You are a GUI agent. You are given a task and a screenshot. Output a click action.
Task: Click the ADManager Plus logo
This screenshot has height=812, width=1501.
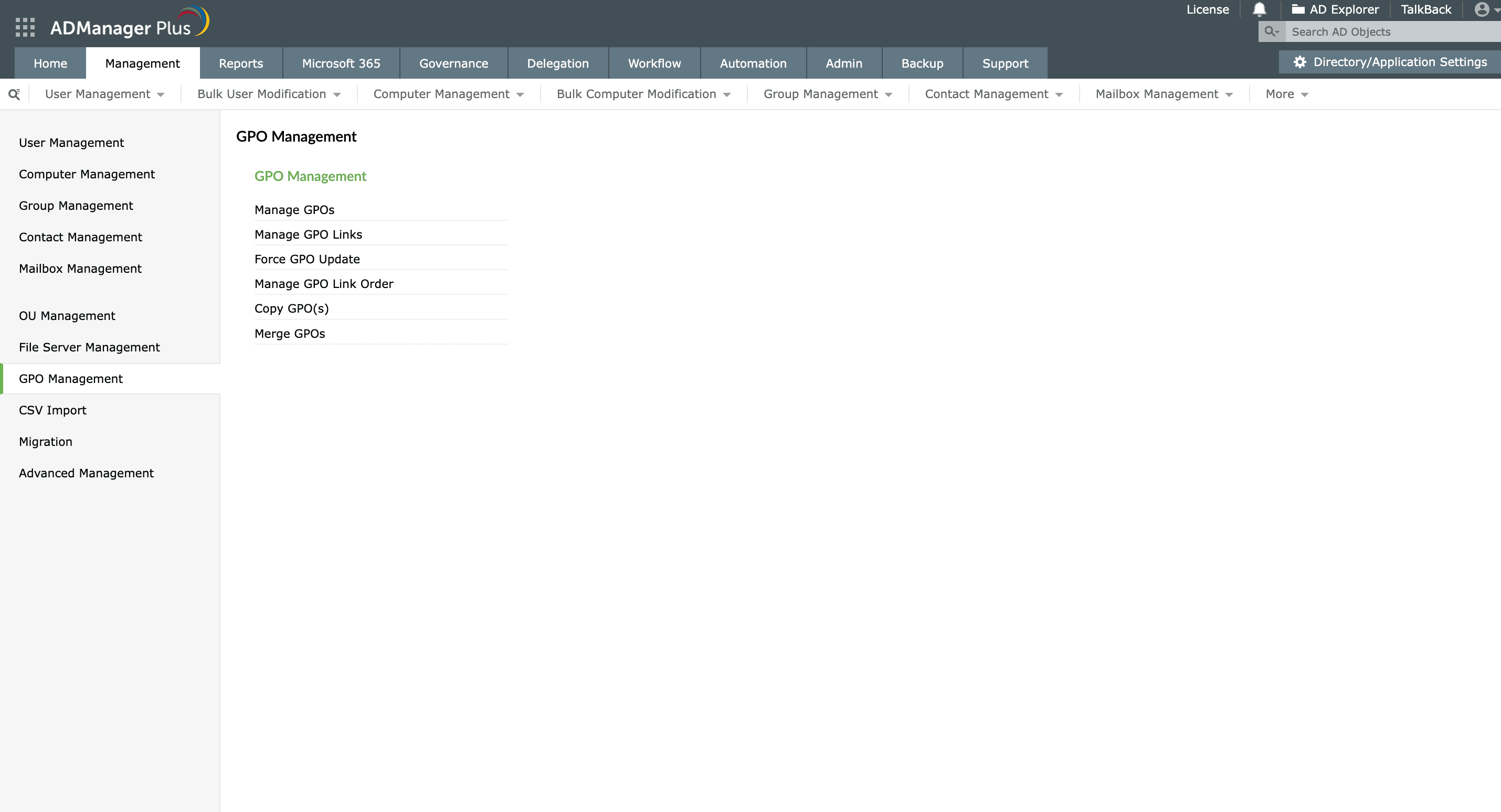129,25
